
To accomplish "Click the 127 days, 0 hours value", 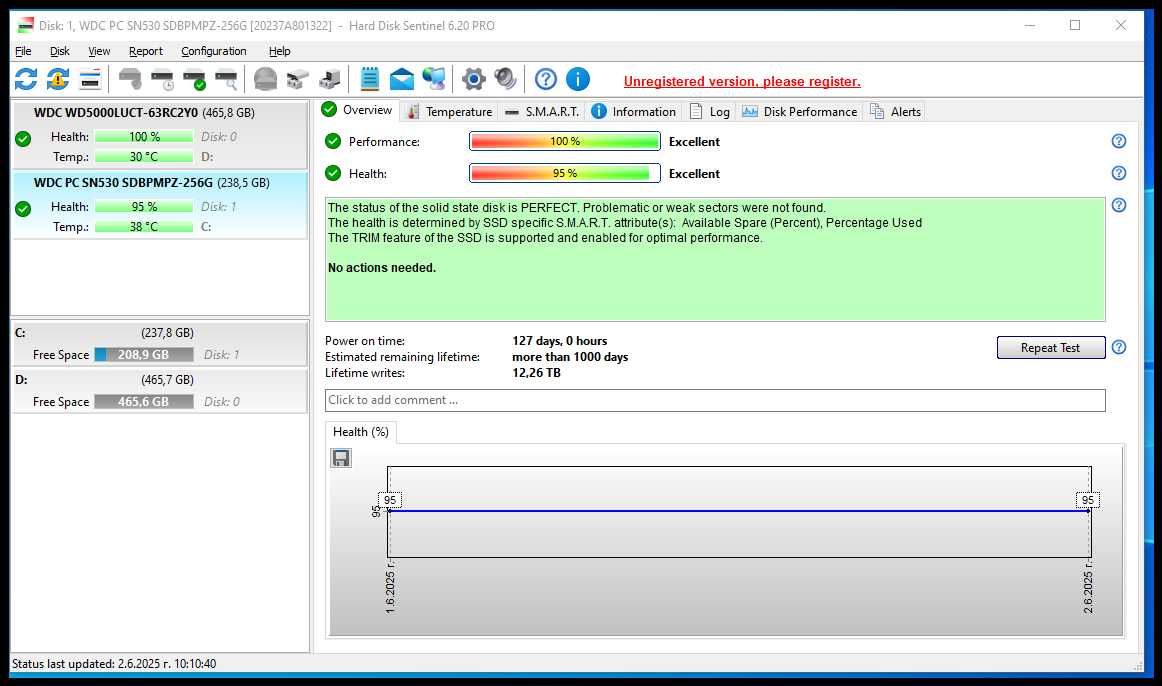I will [x=560, y=341].
